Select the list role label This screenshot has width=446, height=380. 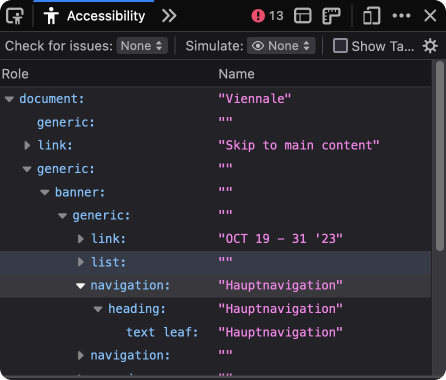coord(108,262)
